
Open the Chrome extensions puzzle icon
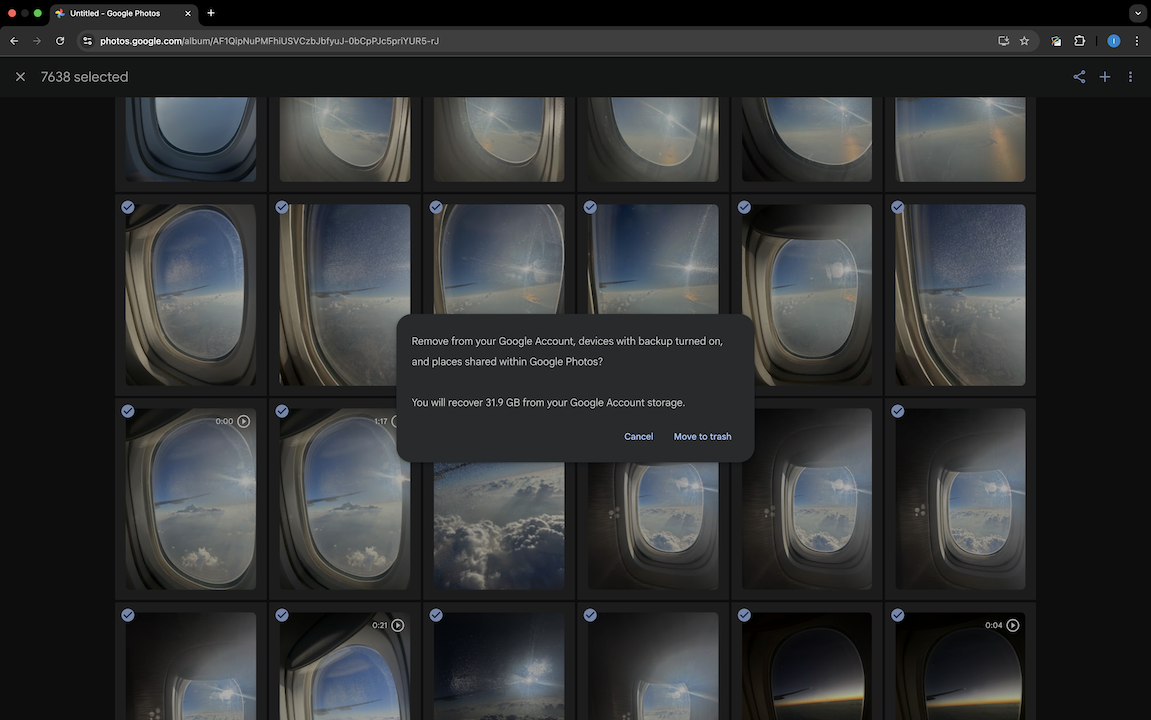(x=1080, y=41)
